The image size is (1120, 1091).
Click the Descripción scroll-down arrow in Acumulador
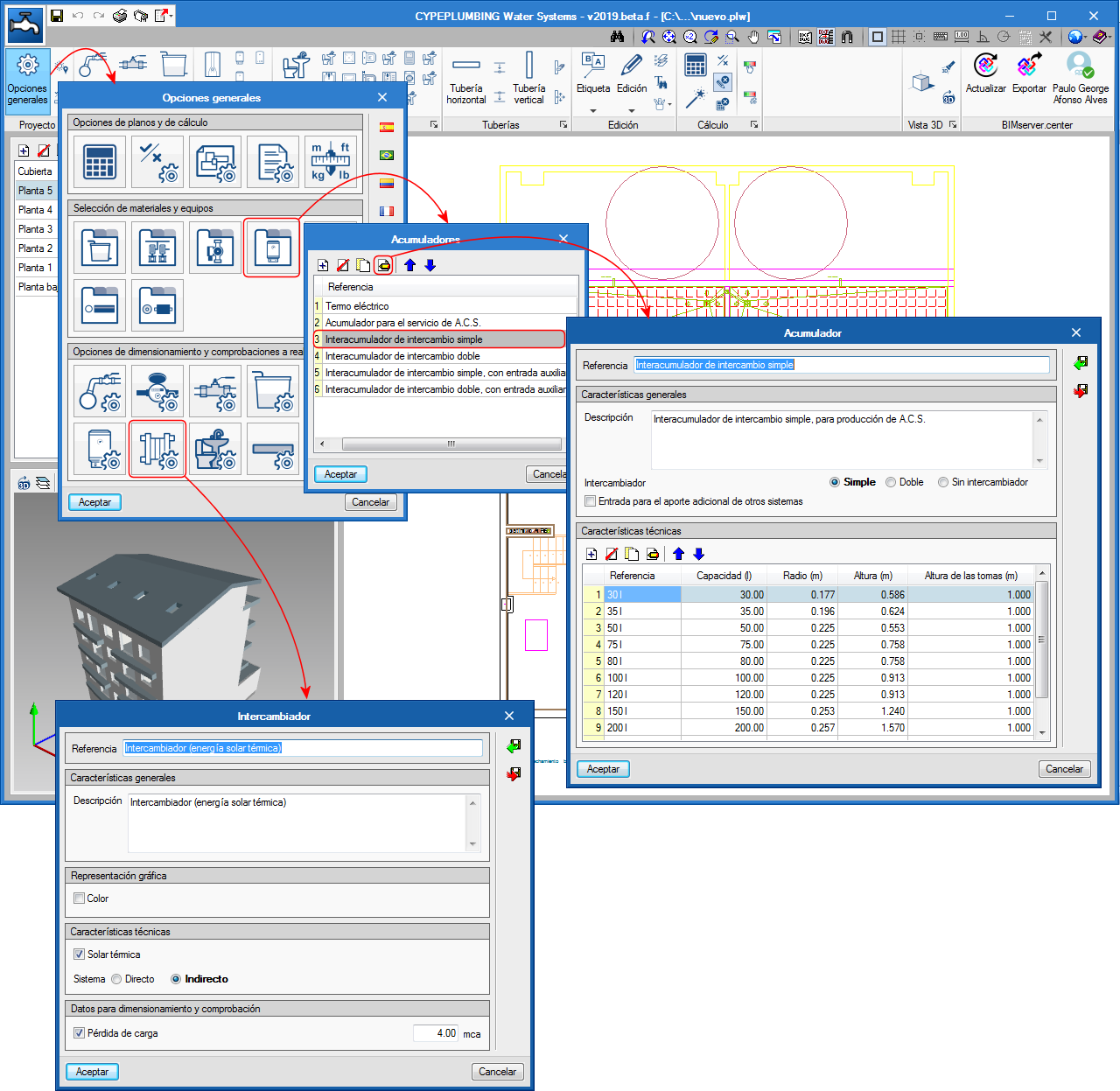pos(1039,461)
